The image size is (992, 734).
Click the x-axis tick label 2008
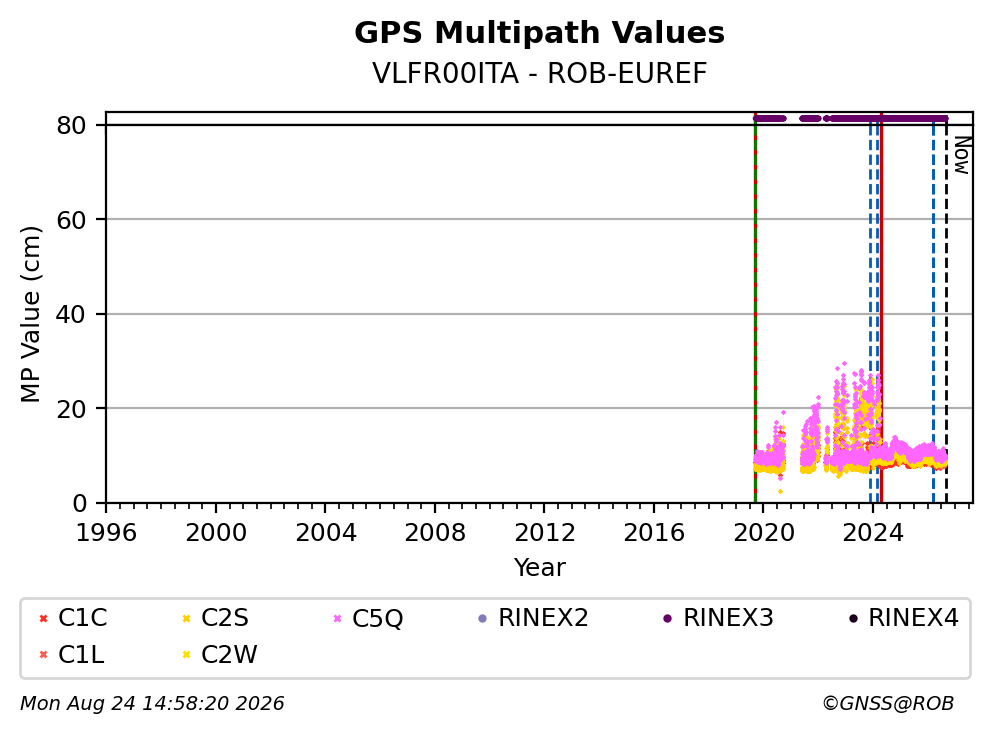(x=435, y=533)
